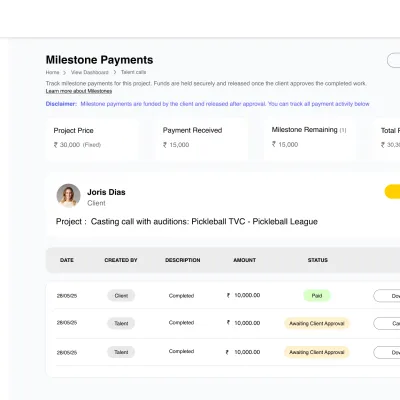The image size is (400, 400).
Task: Click the first row action button
Action: pyautogui.click(x=387, y=296)
